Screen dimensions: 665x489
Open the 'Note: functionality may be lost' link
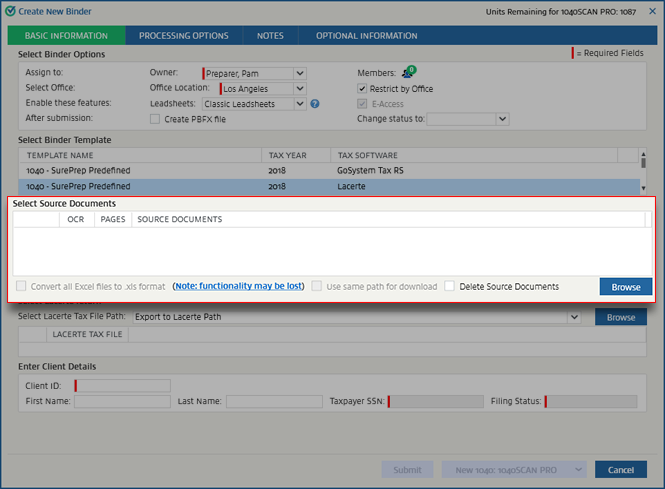[239, 286]
